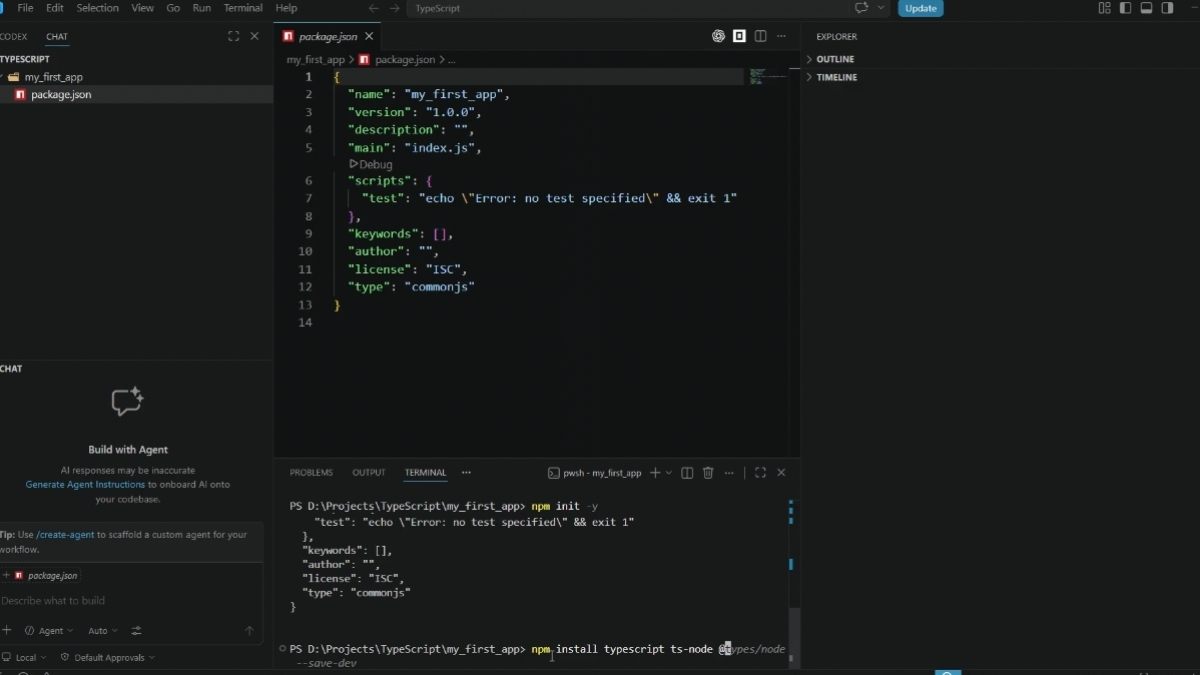The width and height of the screenshot is (1200, 675).
Task: Open the Default Approvals dropdown
Action: coord(108,658)
